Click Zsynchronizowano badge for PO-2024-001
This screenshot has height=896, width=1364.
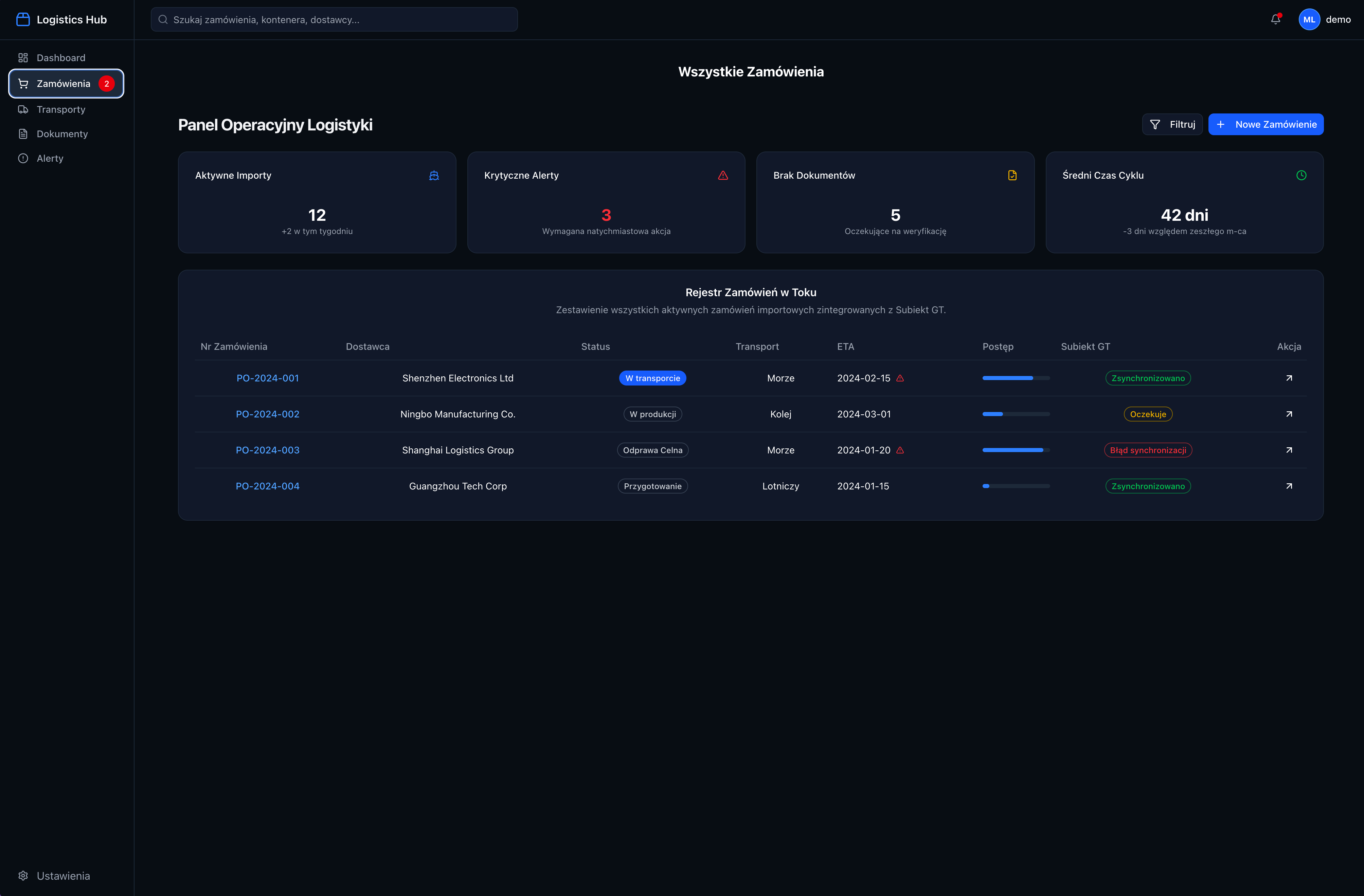1148,378
